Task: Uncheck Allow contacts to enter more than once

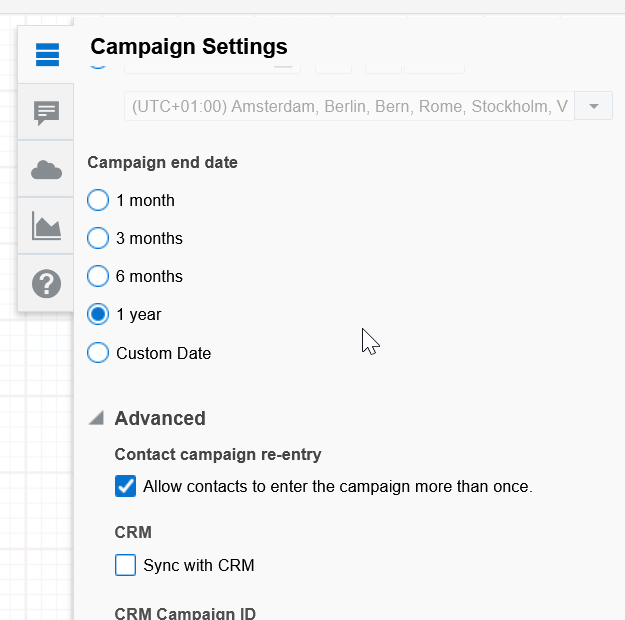Action: point(126,487)
